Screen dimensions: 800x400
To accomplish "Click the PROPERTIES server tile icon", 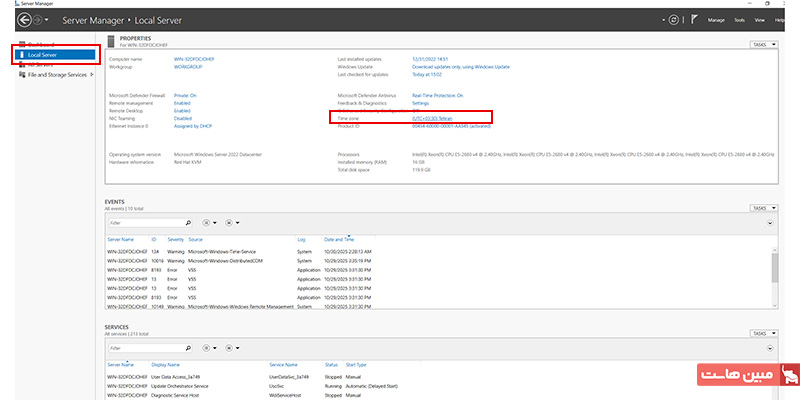I will 111,42.
